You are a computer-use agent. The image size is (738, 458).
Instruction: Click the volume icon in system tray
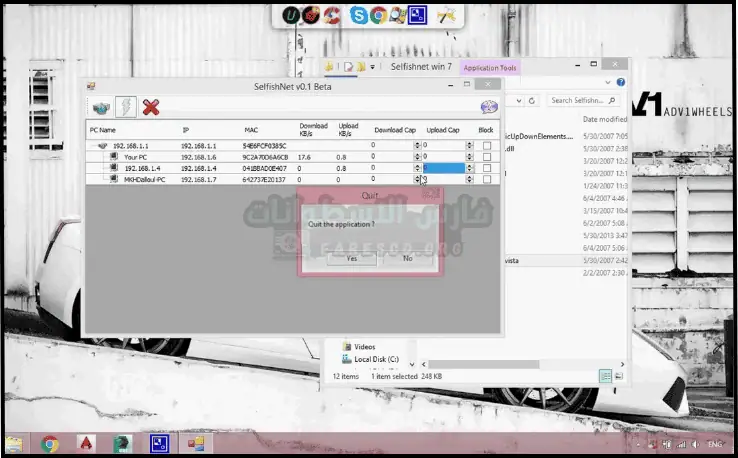tap(695, 444)
